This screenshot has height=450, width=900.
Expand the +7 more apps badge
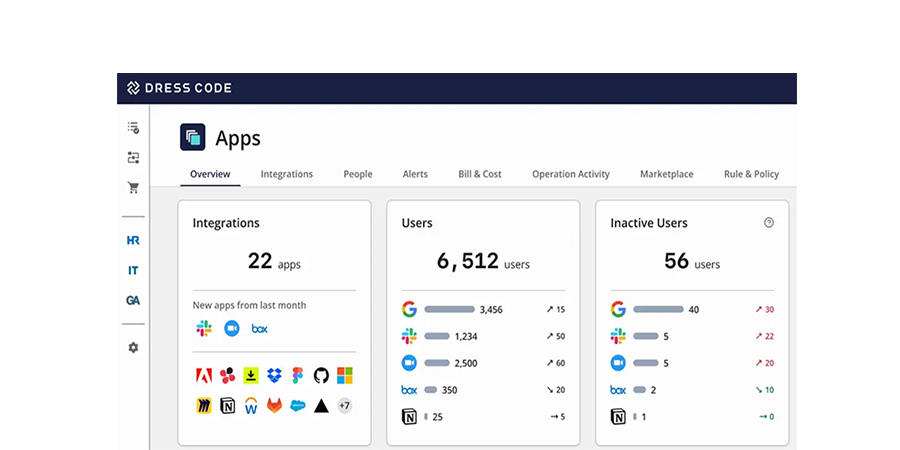click(344, 406)
